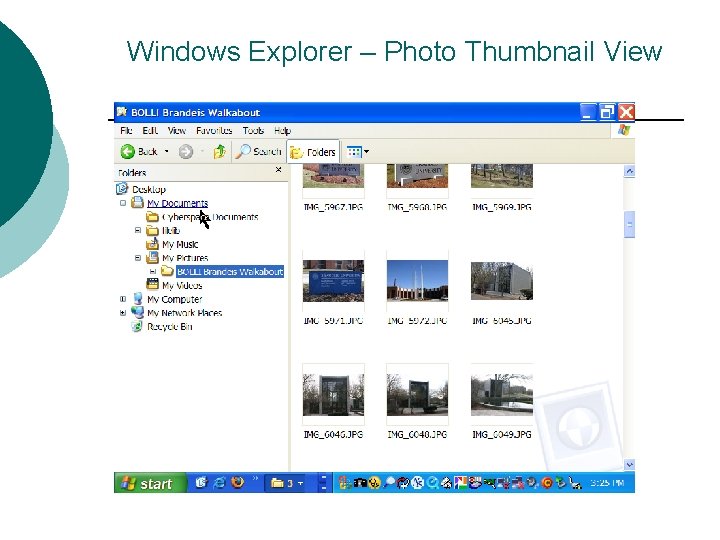Open the File menu
The height and width of the screenshot is (540, 720).
(x=126, y=131)
